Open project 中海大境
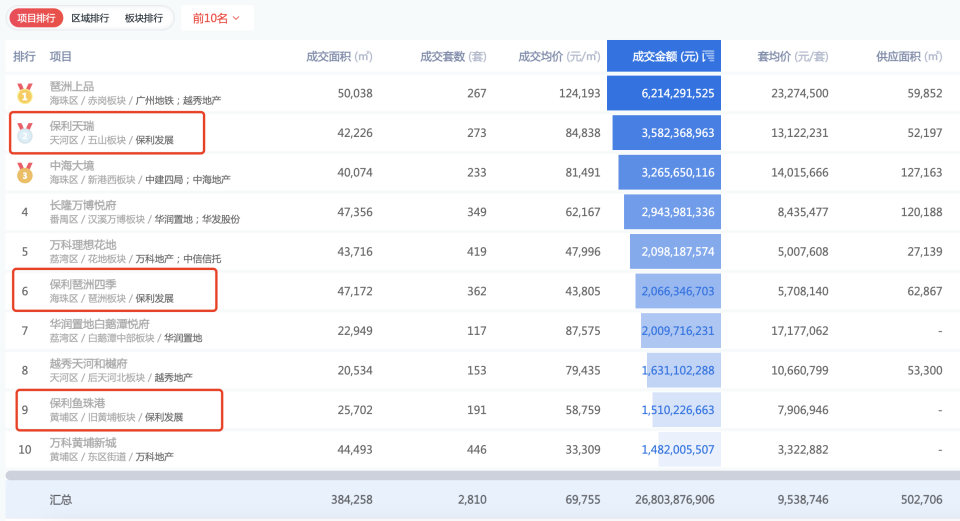 pos(72,166)
